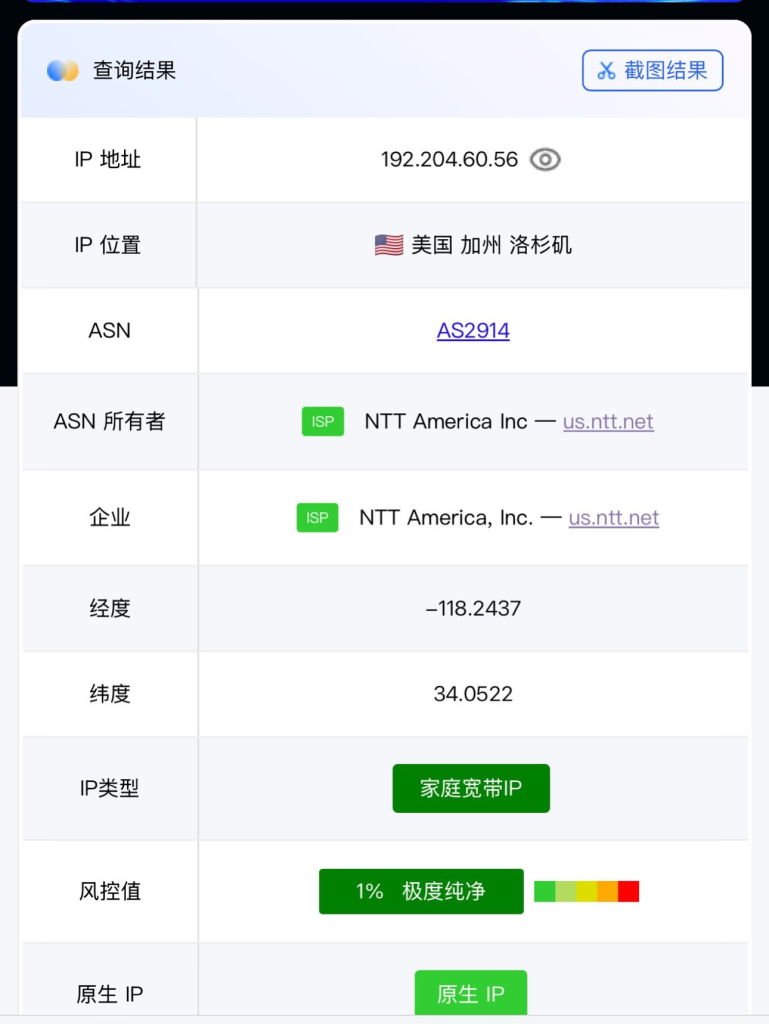
Task: Click the longitude value -118.2437
Action: 473,609
